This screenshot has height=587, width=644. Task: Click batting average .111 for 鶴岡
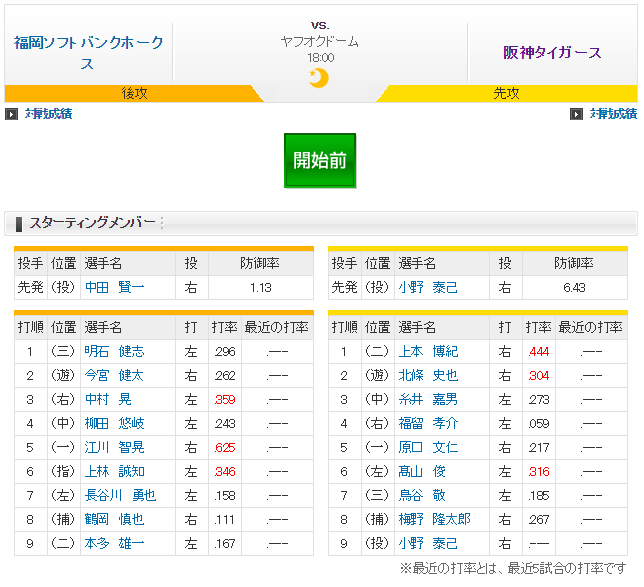tap(224, 520)
